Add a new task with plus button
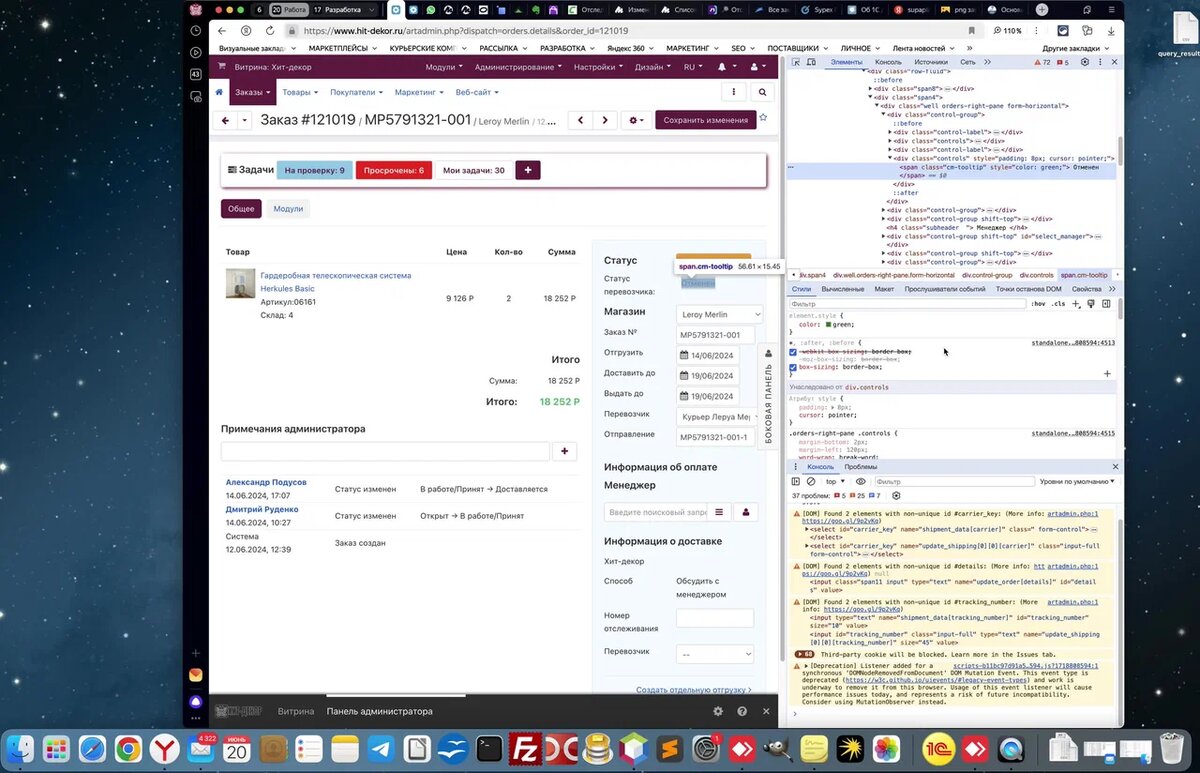The width and height of the screenshot is (1200, 773). (528, 170)
